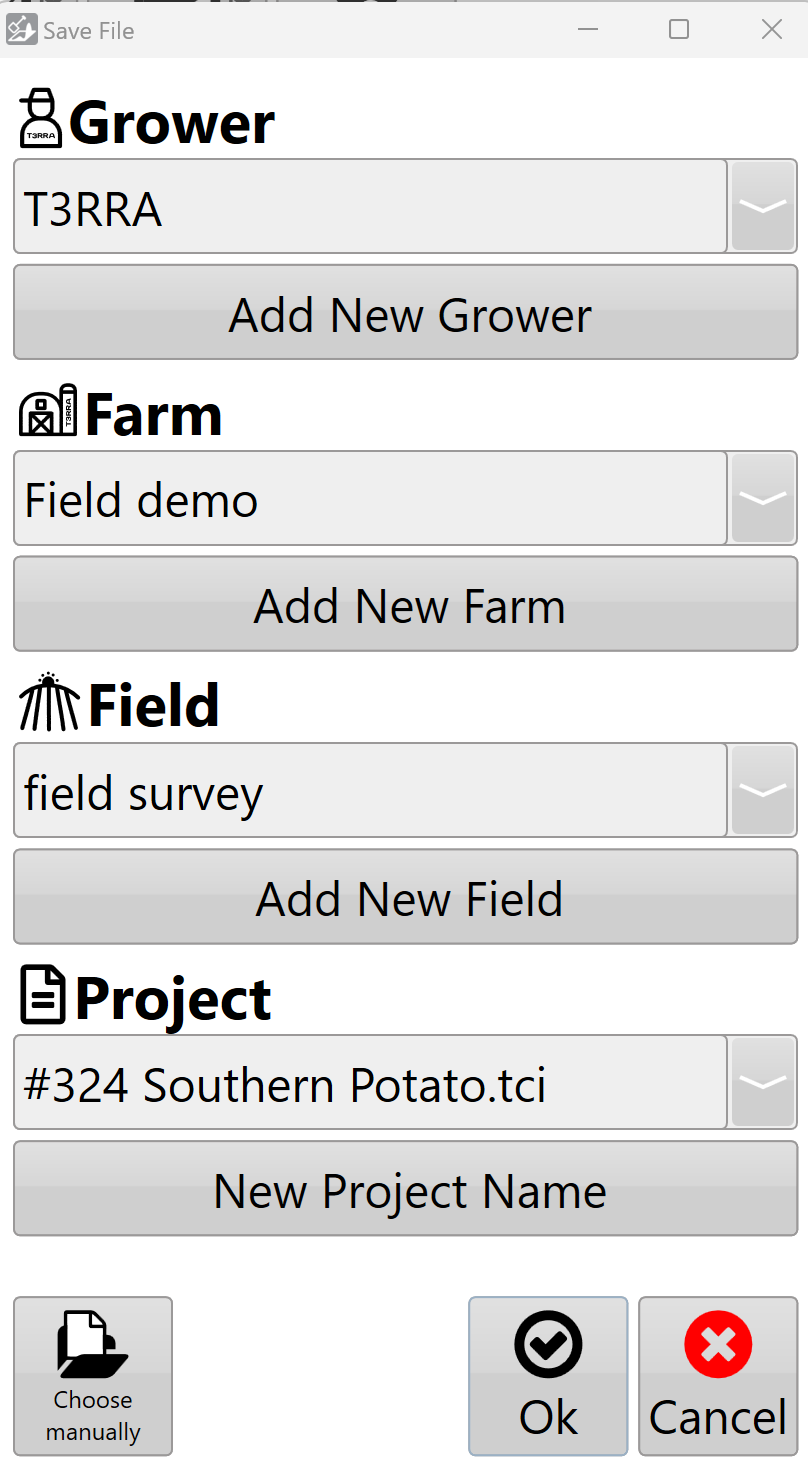
Task: Click the crop rows Field icon
Action: (x=49, y=702)
